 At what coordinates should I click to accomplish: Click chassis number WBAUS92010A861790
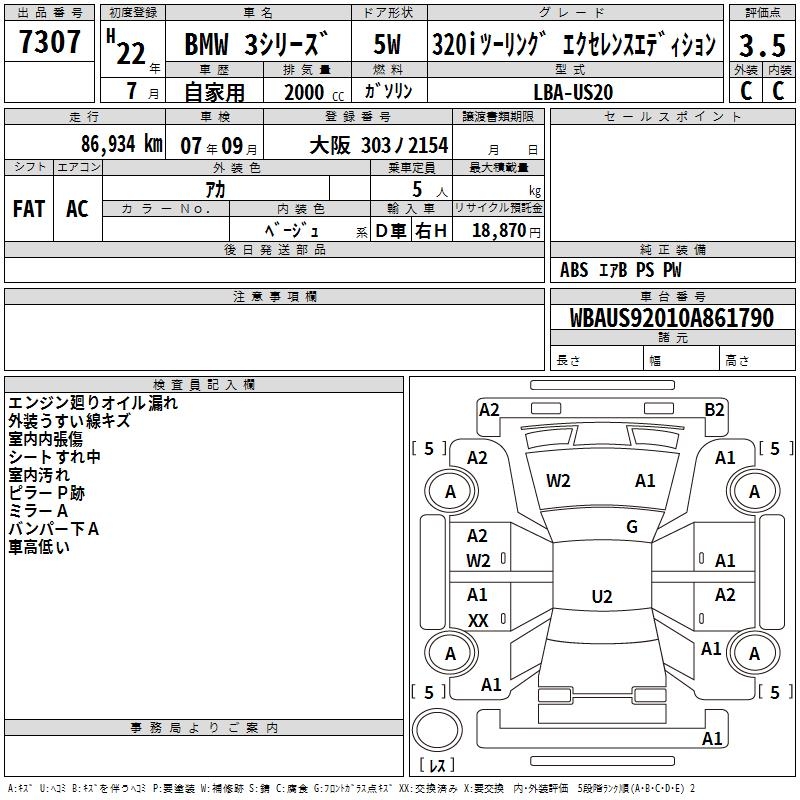click(x=671, y=318)
